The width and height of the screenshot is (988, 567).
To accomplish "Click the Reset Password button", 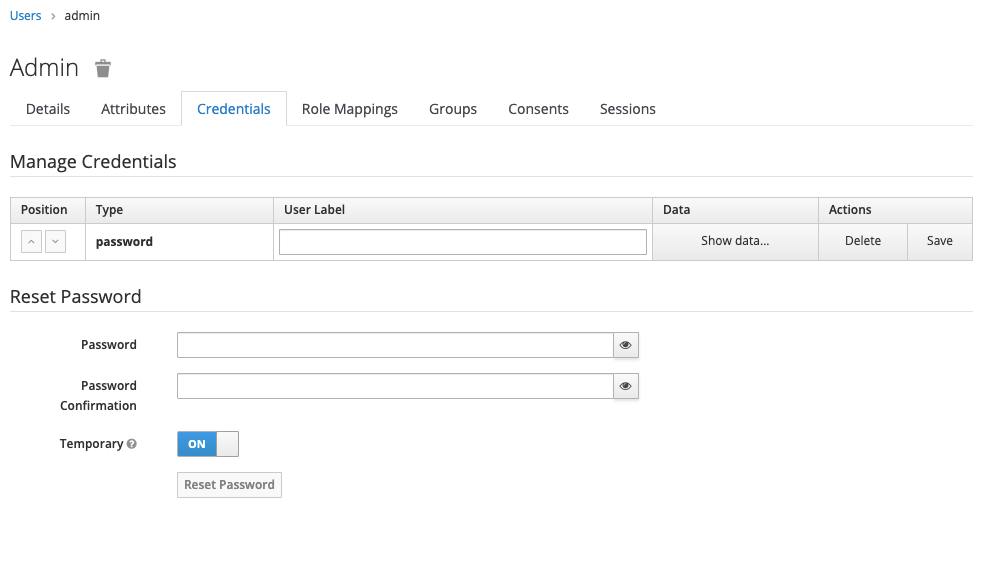I will point(229,485).
